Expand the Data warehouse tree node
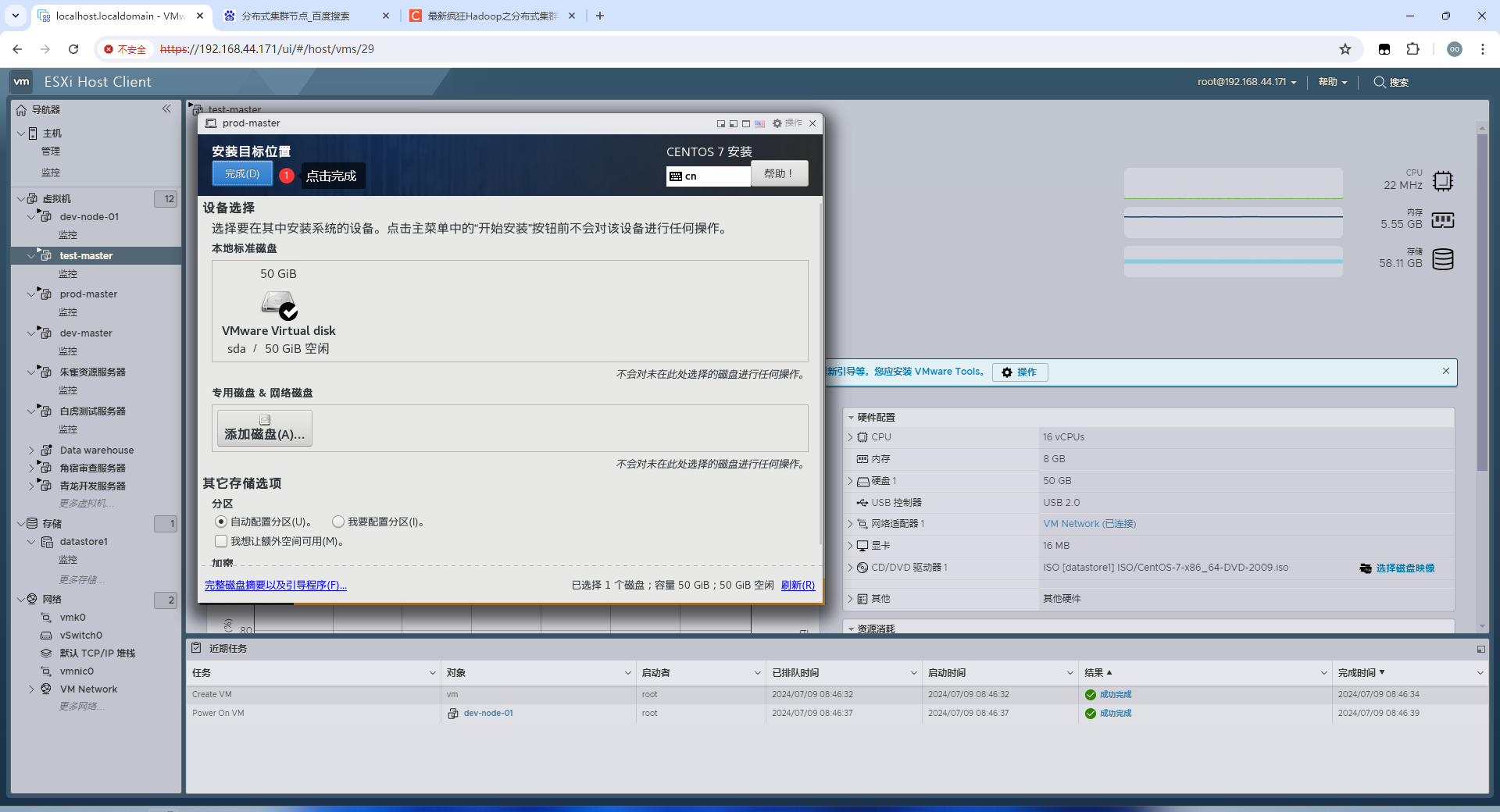 (x=31, y=451)
